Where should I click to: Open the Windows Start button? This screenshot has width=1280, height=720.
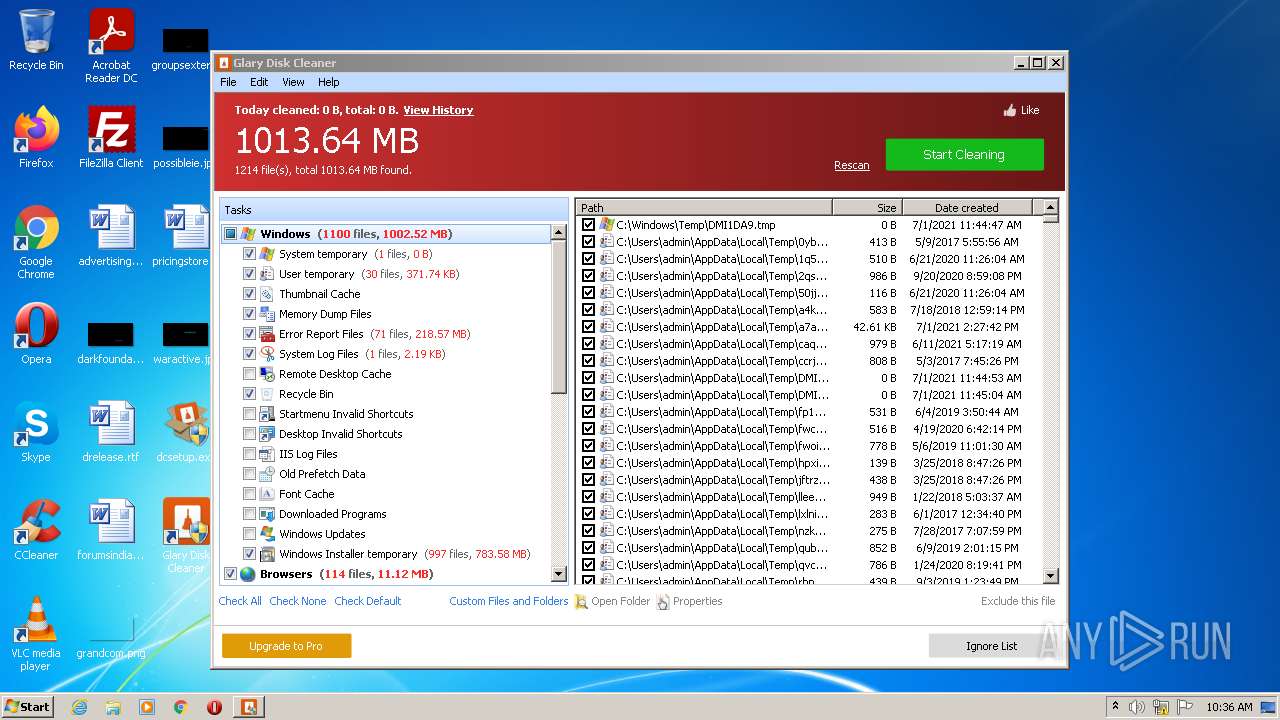click(27, 707)
